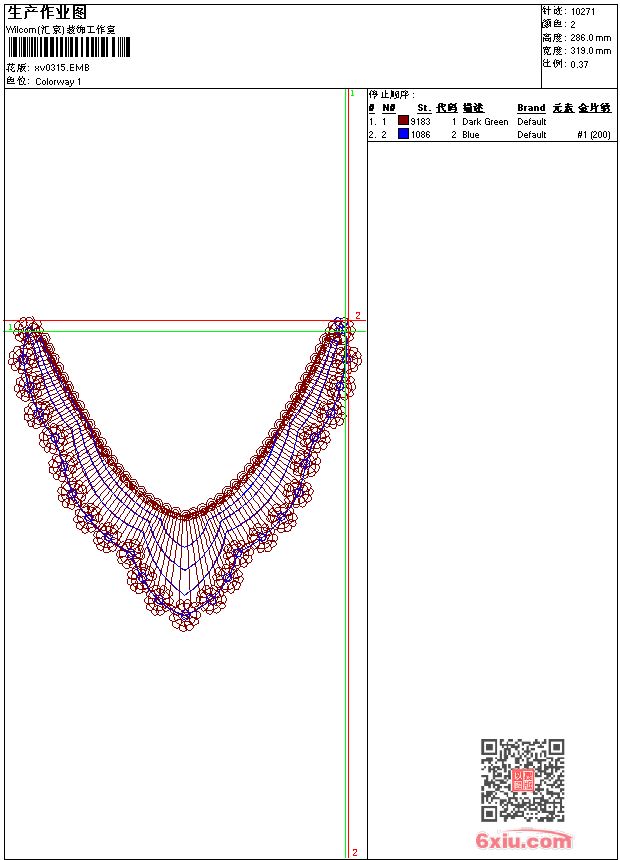The height and width of the screenshot is (860, 620).
Task: Click the worksheet title heading at top left
Action: pyautogui.click(x=48, y=13)
